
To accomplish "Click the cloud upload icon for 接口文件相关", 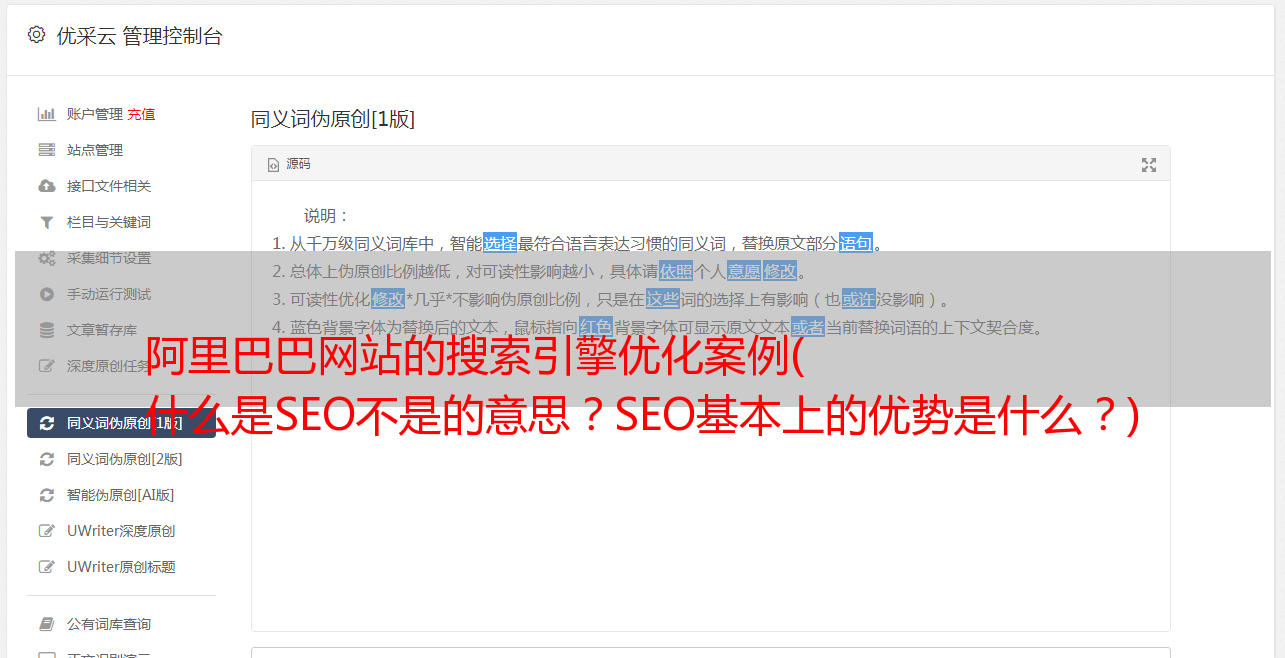I will (46, 186).
